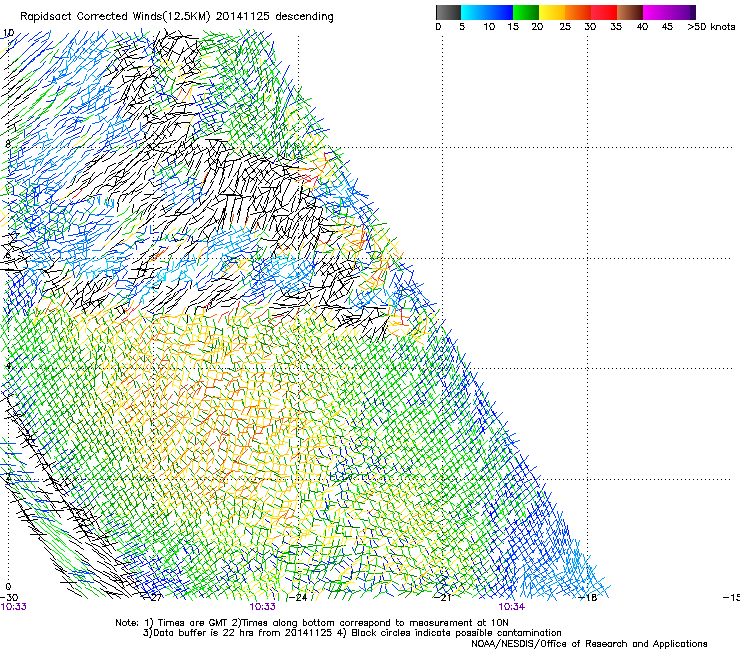Click the 'NOAA/NESDIS/Office of Research and Applications' credit

[589, 644]
